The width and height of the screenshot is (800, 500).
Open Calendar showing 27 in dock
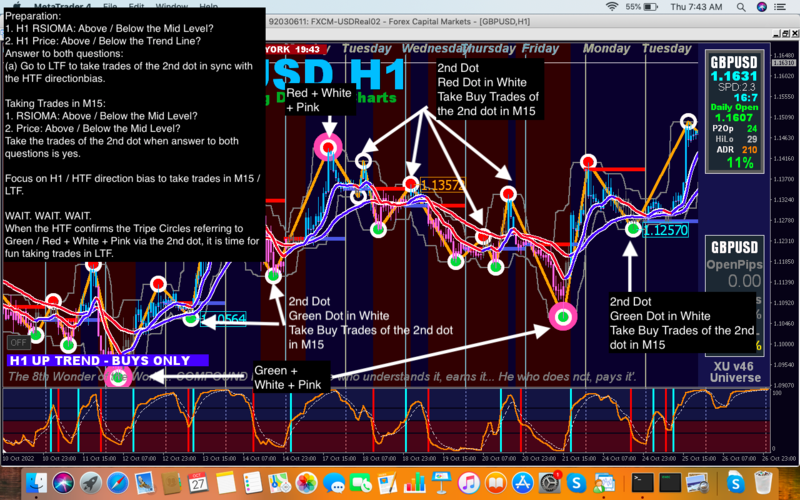pyautogui.click(x=198, y=482)
